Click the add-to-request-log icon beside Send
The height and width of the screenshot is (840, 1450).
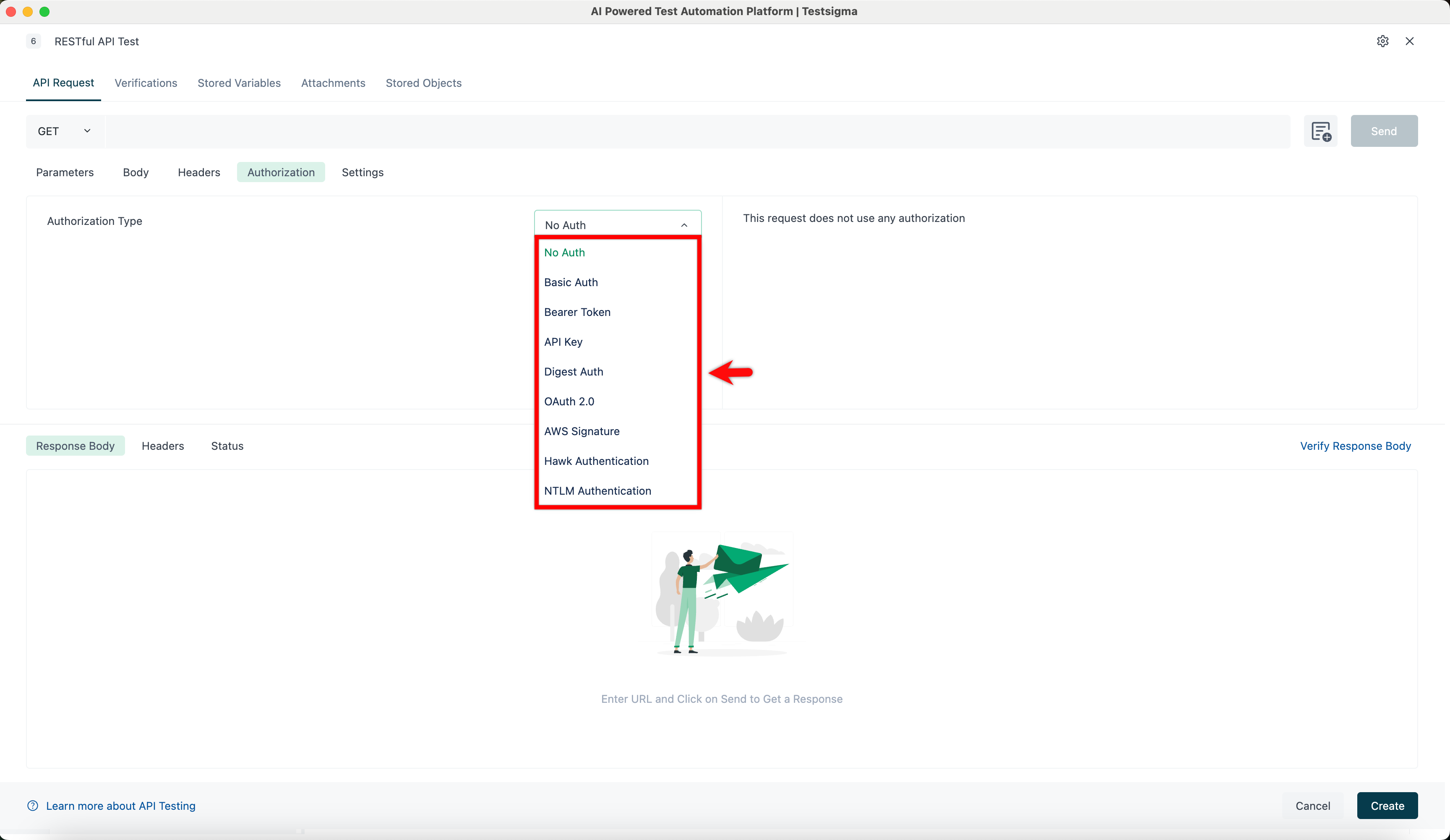tap(1320, 131)
